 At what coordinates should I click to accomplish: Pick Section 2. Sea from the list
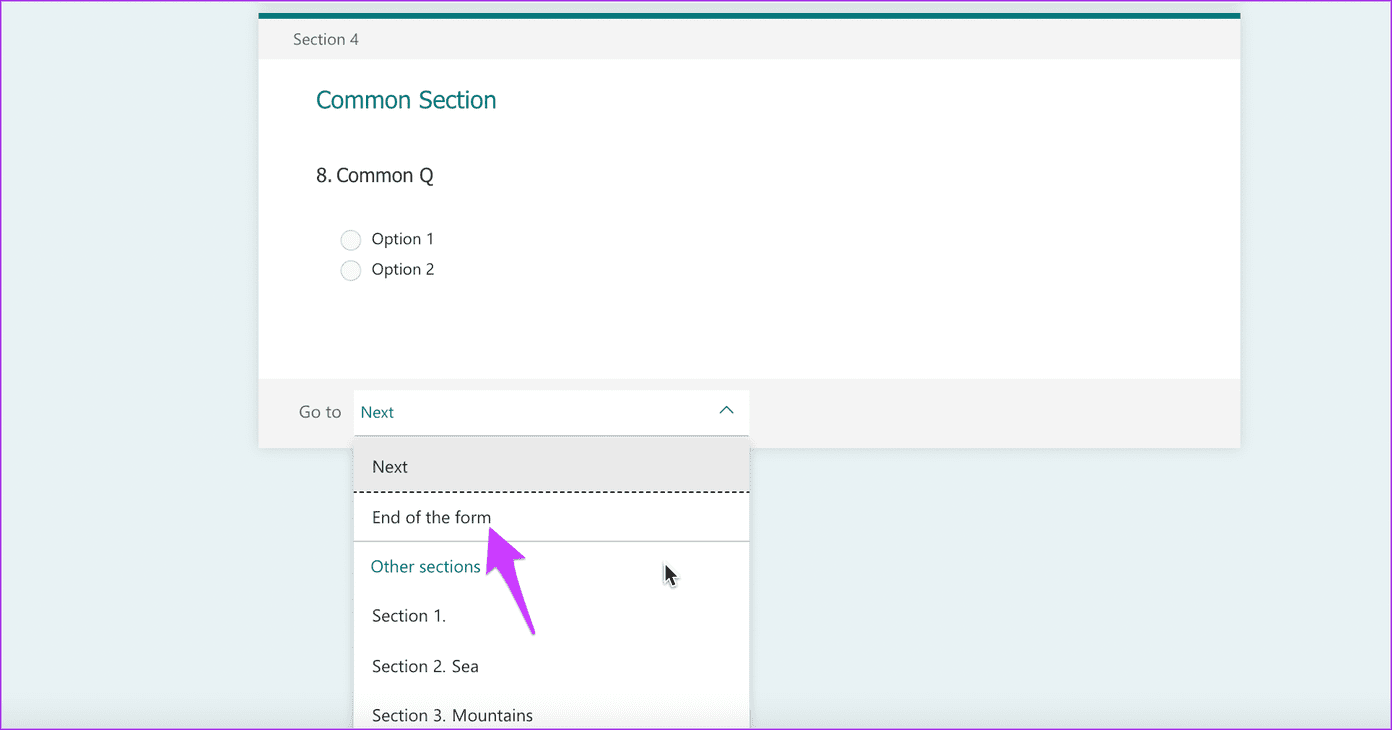click(x=551, y=666)
